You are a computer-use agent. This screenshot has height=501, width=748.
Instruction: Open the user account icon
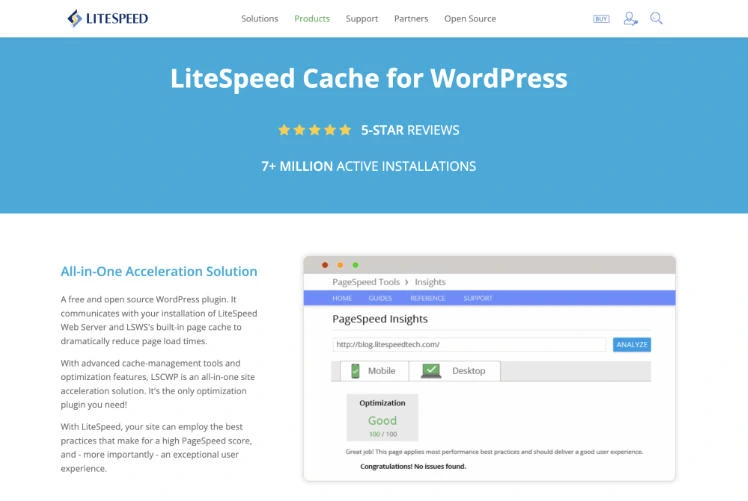(x=630, y=19)
